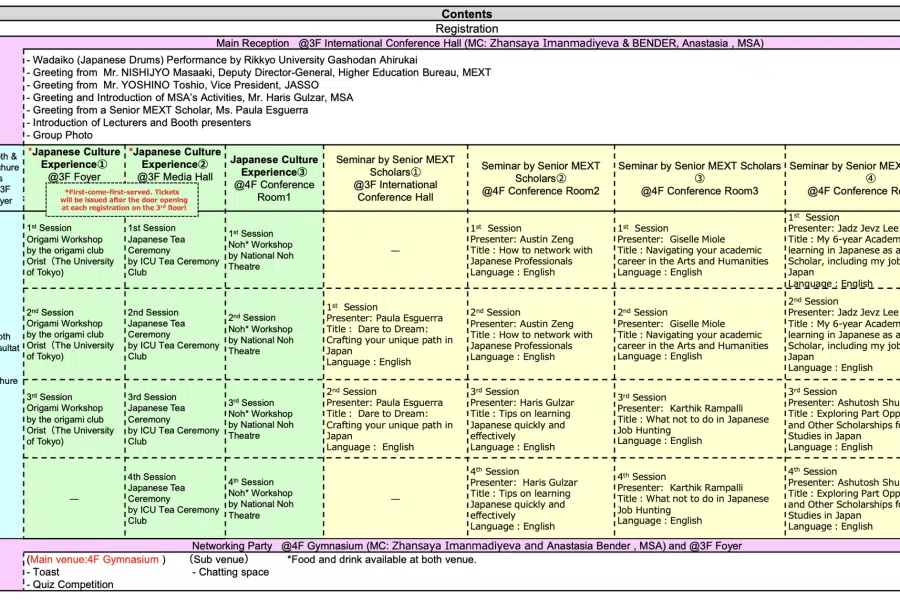Click the 2nd Session Japanese Tea Ceremony cell

coord(174,334)
